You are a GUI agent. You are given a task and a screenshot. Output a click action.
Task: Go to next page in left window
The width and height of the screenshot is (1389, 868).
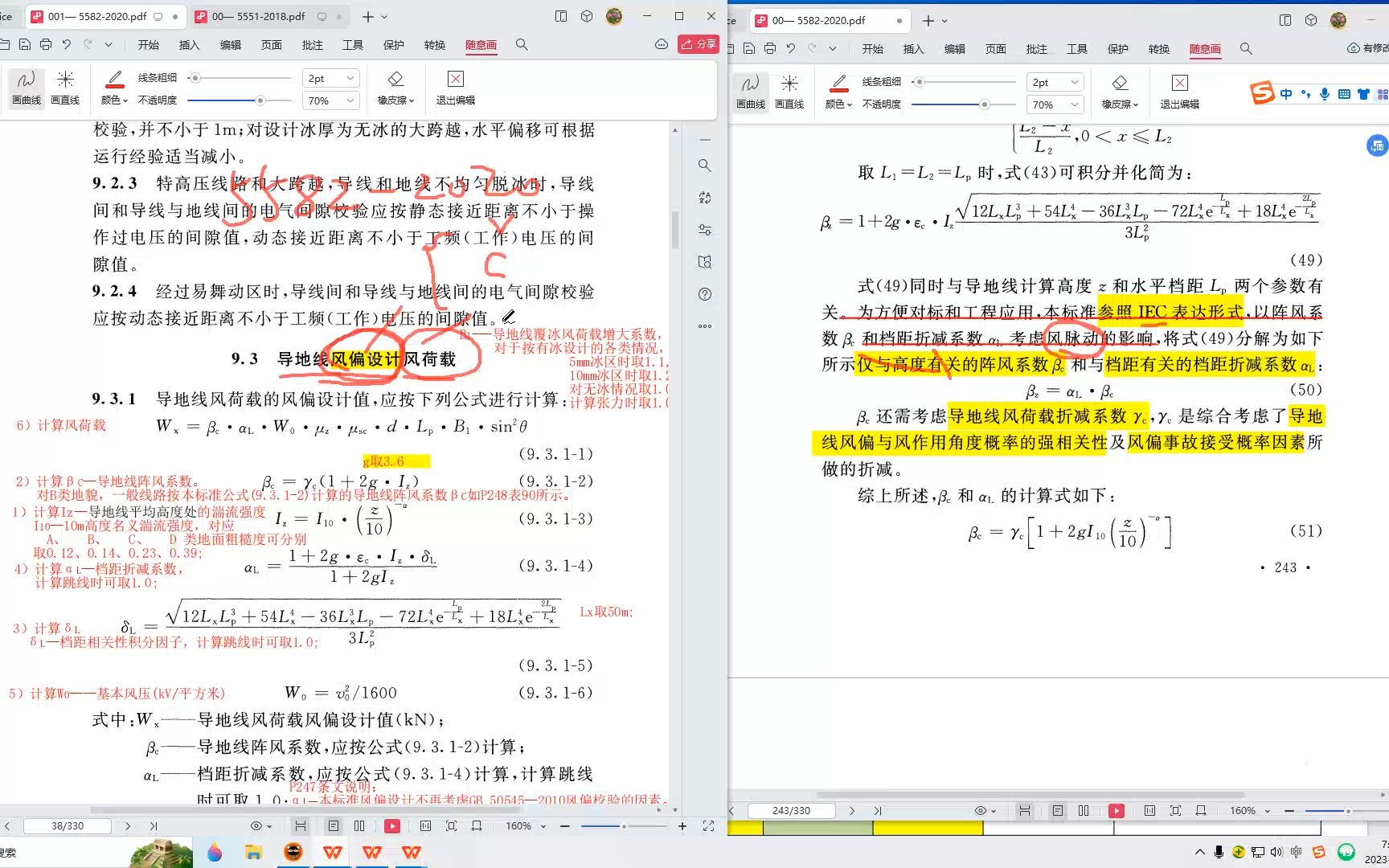pos(127,825)
